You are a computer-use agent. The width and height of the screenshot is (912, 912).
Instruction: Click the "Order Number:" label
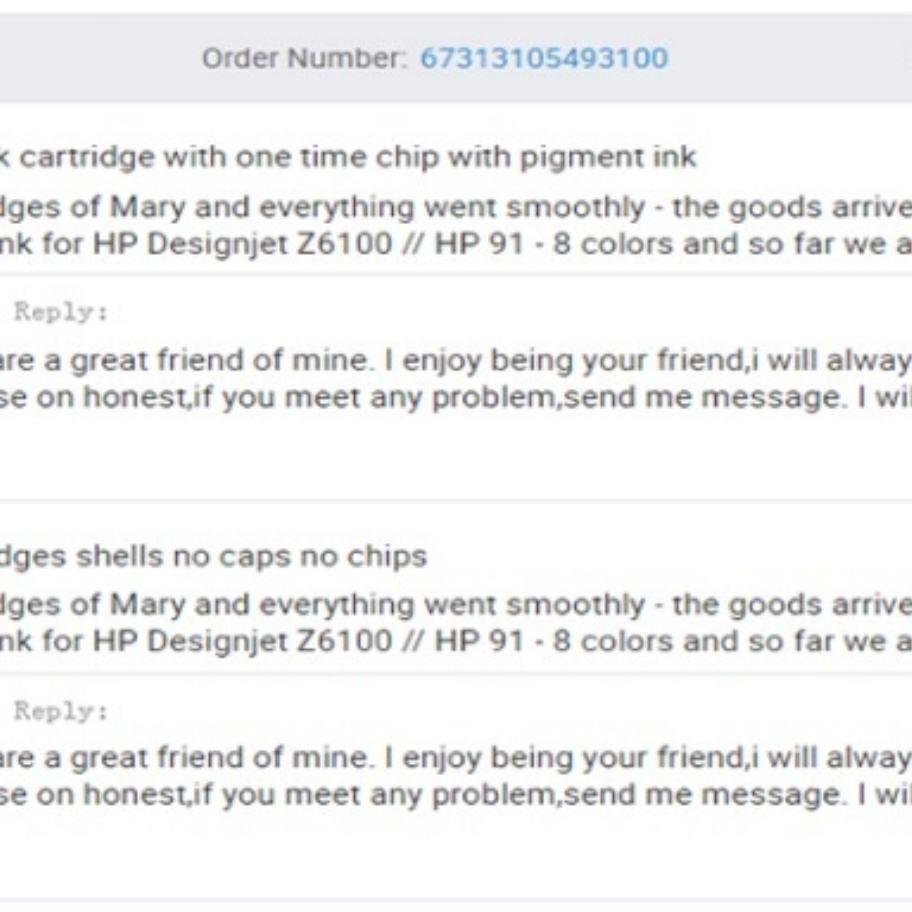305,58
